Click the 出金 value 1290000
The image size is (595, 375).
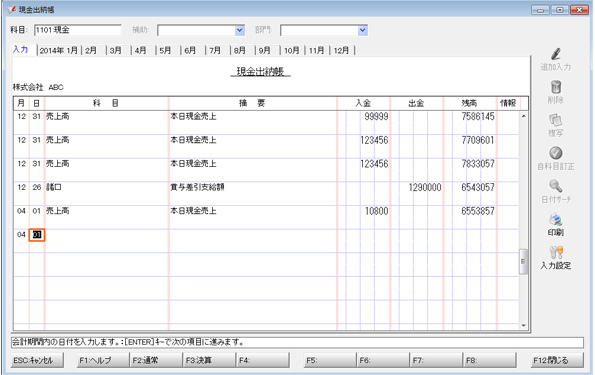coord(425,187)
